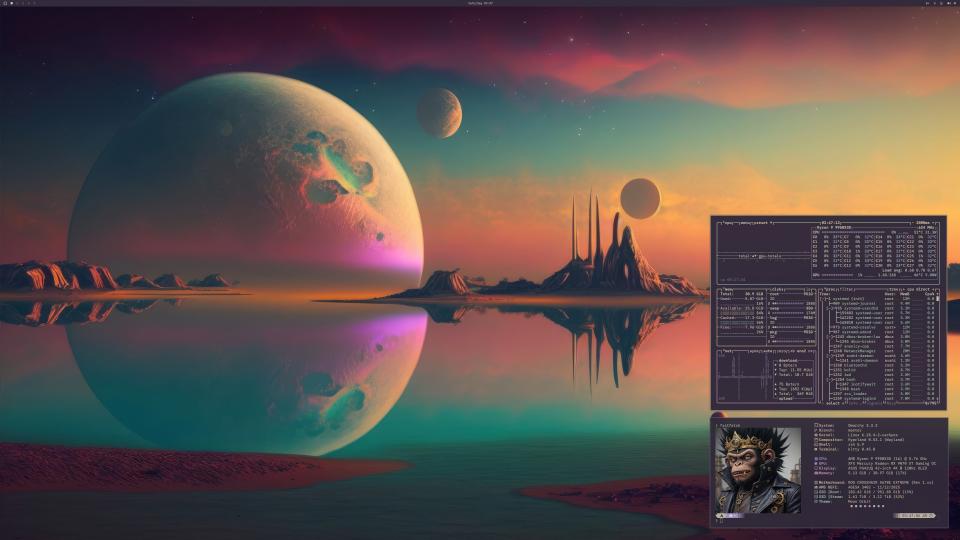Image resolution: width=960 pixels, height=540 pixels.
Task: Click the GPU icon in fastfetch output
Action: 816,463
